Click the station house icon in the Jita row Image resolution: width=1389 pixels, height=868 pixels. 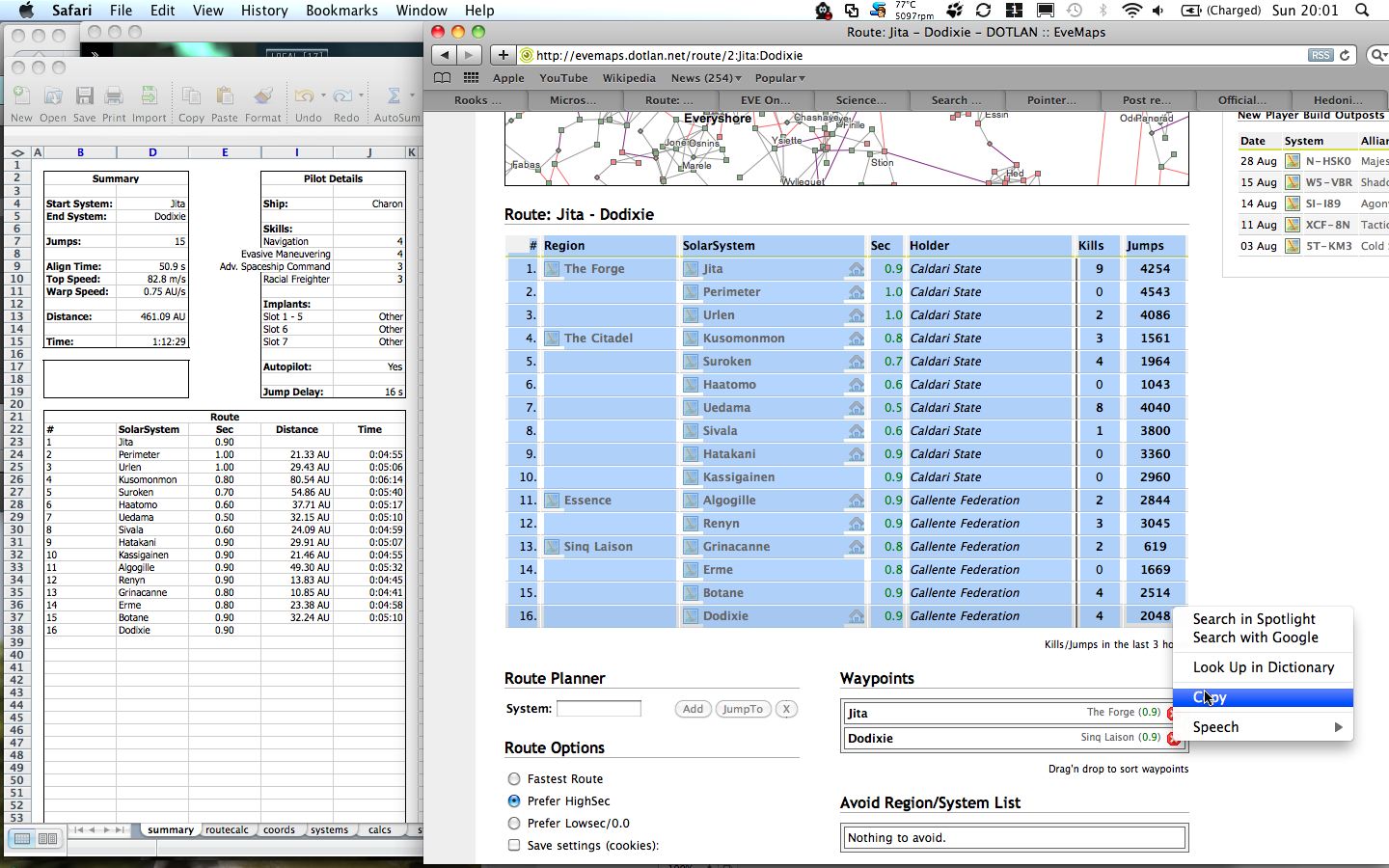(856, 269)
